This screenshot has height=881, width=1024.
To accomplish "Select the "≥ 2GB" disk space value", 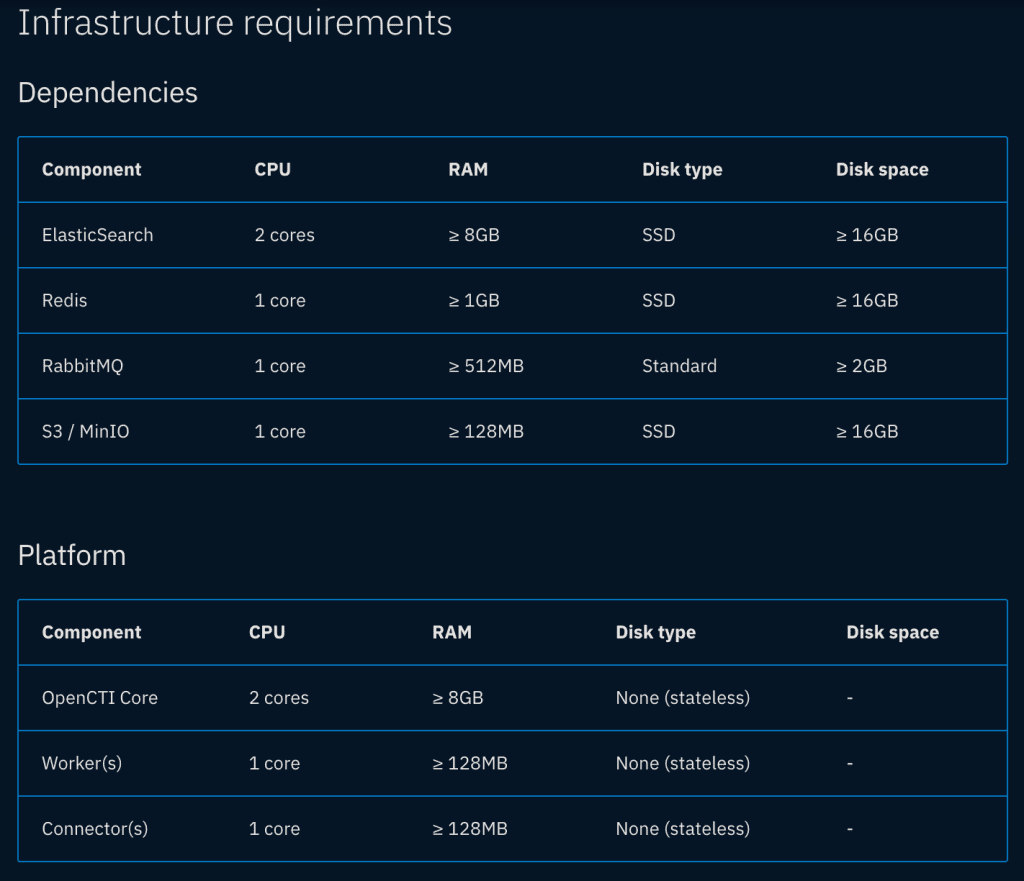I will point(861,366).
